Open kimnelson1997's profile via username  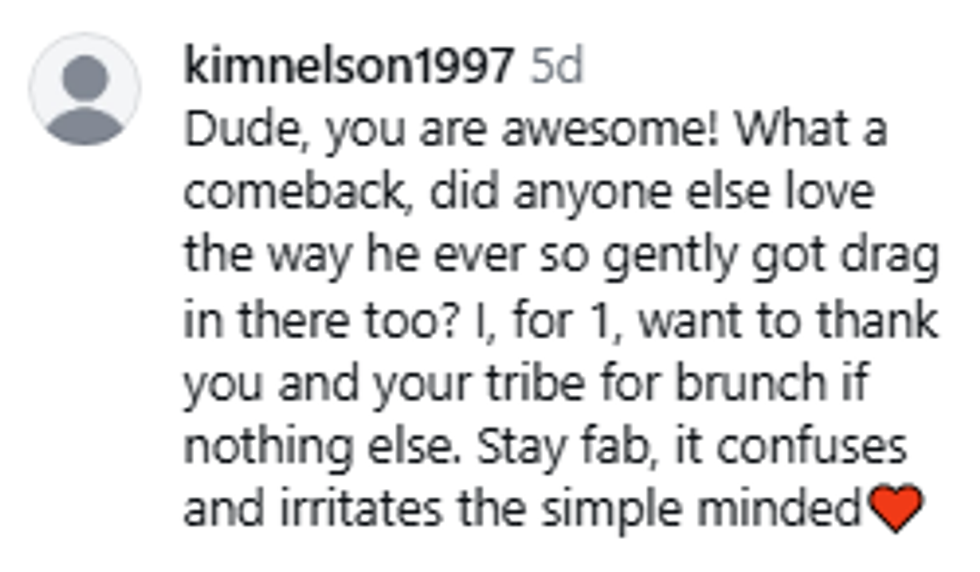click(349, 67)
